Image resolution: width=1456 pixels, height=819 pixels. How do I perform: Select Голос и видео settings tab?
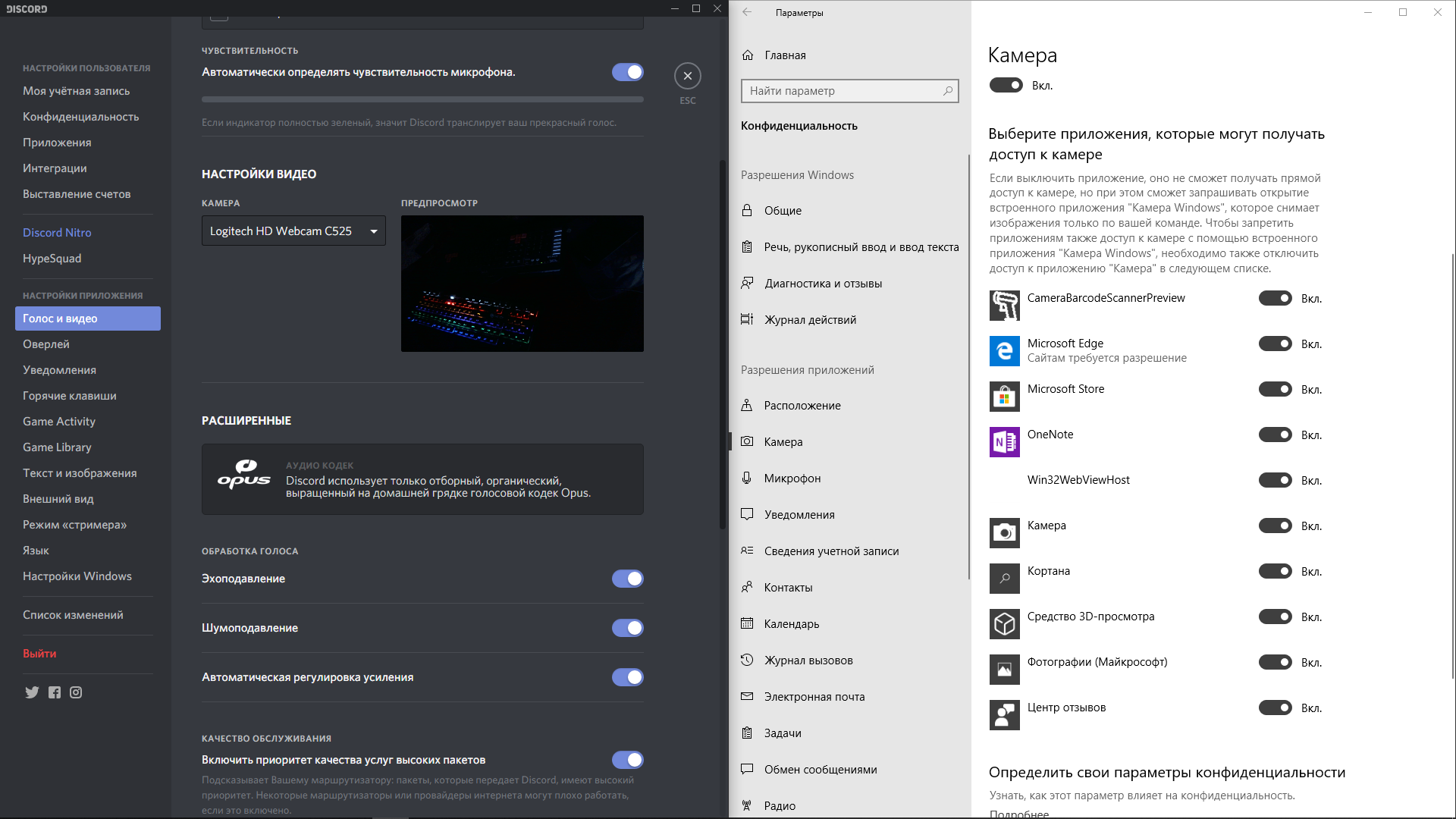(x=88, y=318)
